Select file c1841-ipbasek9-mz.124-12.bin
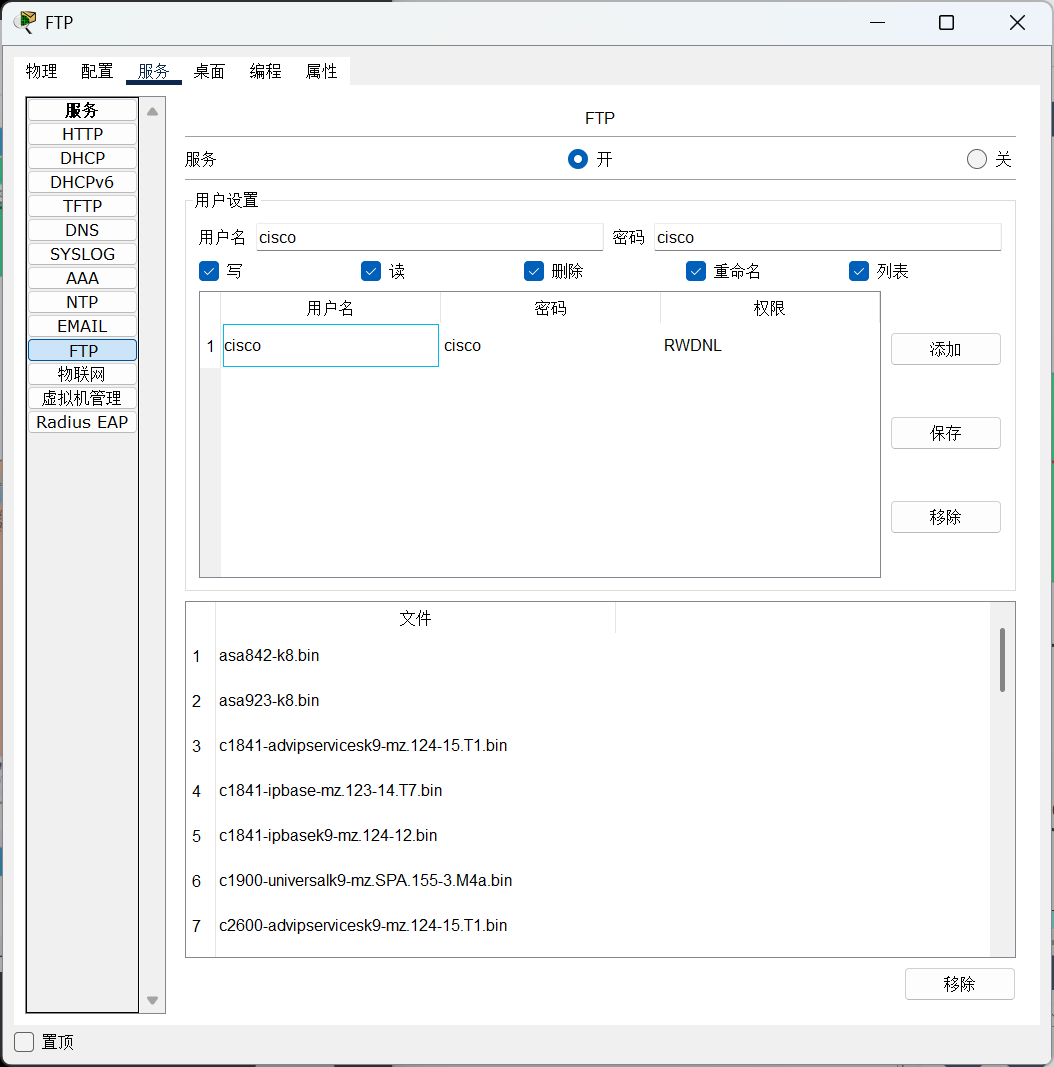This screenshot has width=1054, height=1067. coord(328,835)
